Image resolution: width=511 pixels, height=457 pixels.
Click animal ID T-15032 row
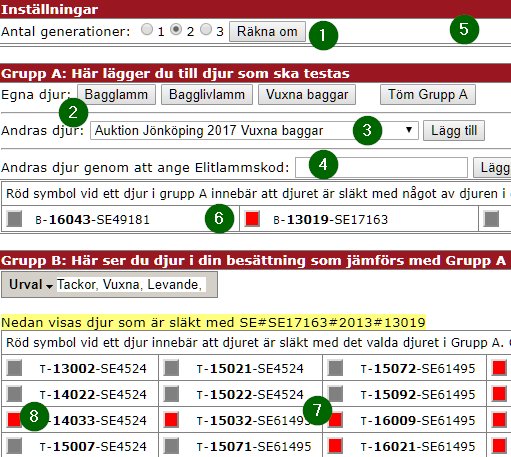coord(253,421)
